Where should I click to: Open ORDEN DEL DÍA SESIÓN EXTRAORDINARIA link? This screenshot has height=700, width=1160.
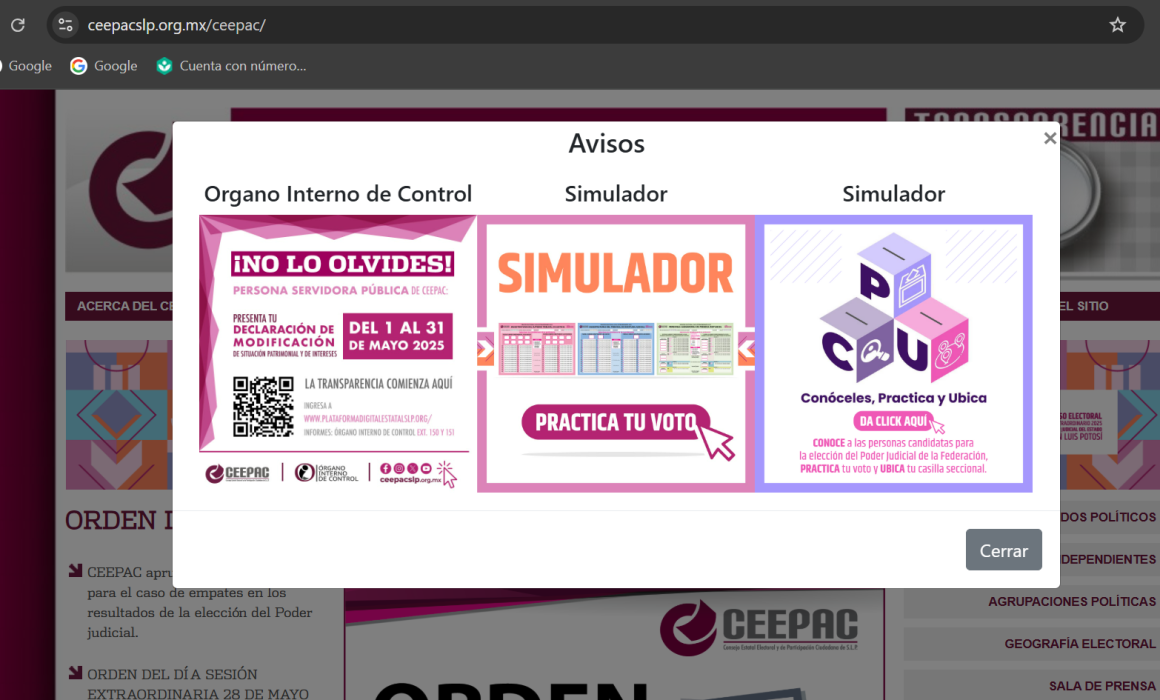pos(198,684)
